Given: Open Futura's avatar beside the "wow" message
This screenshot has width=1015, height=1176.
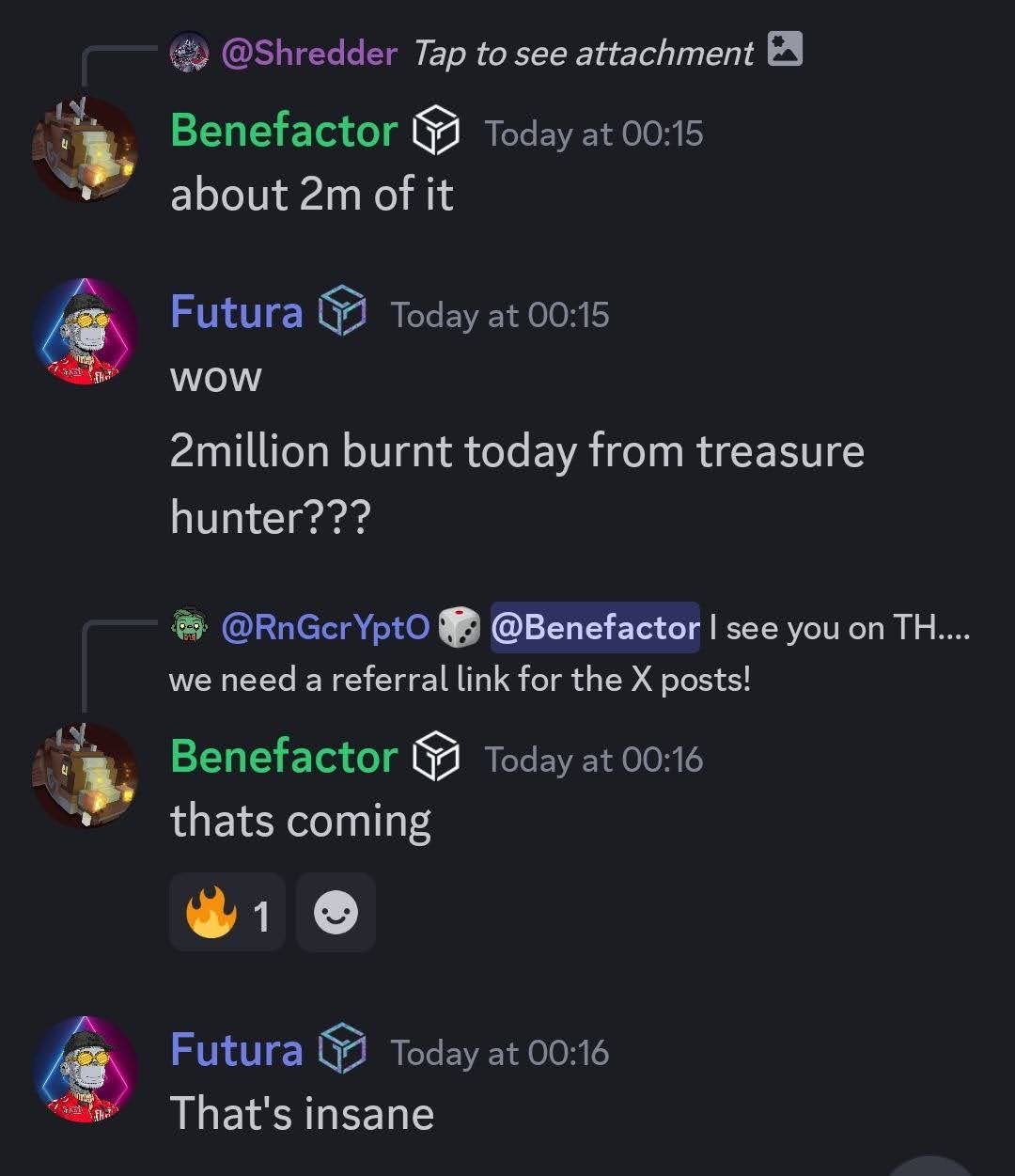Looking at the screenshot, I should pos(85,331).
